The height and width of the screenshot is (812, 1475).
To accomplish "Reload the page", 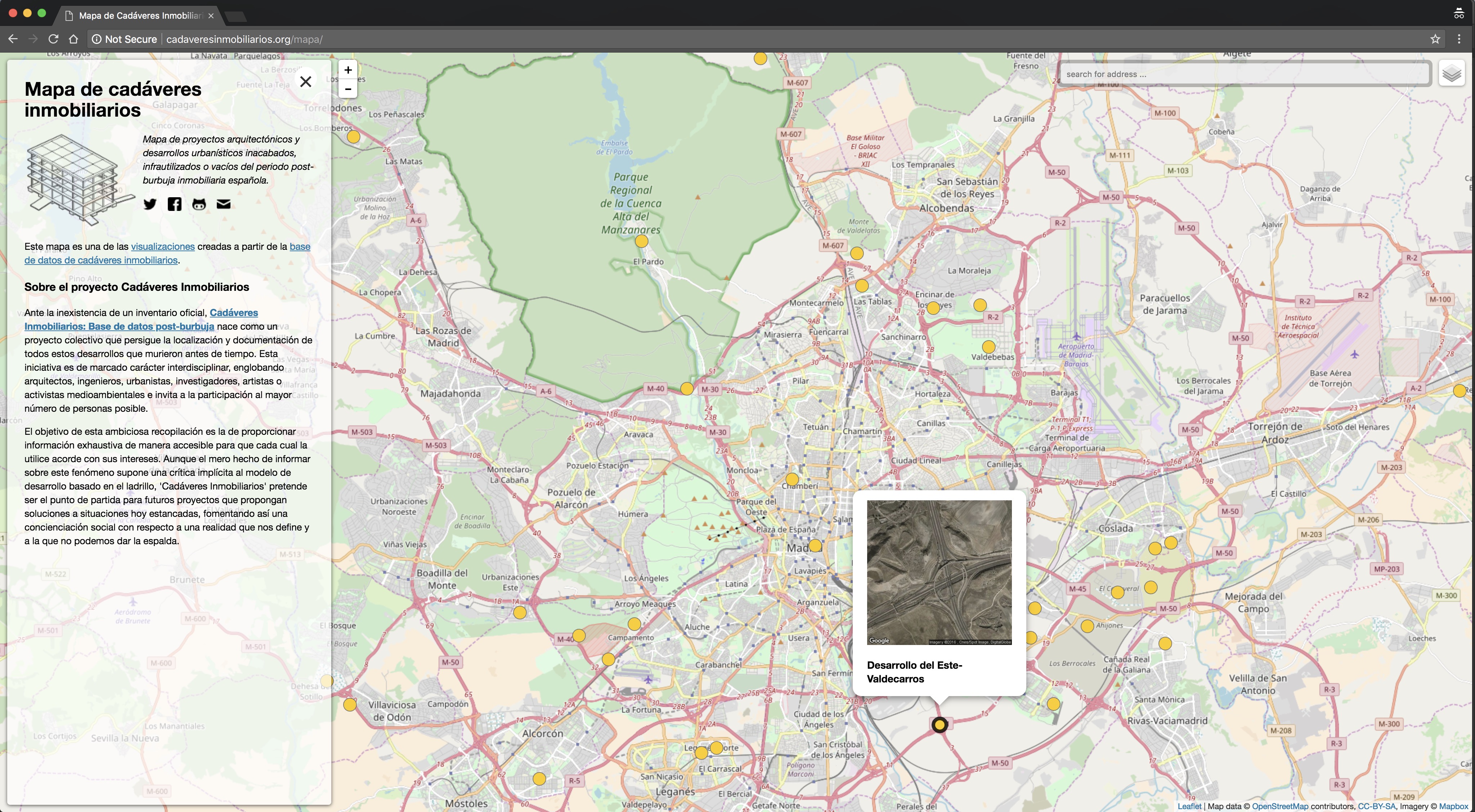I will coord(53,39).
